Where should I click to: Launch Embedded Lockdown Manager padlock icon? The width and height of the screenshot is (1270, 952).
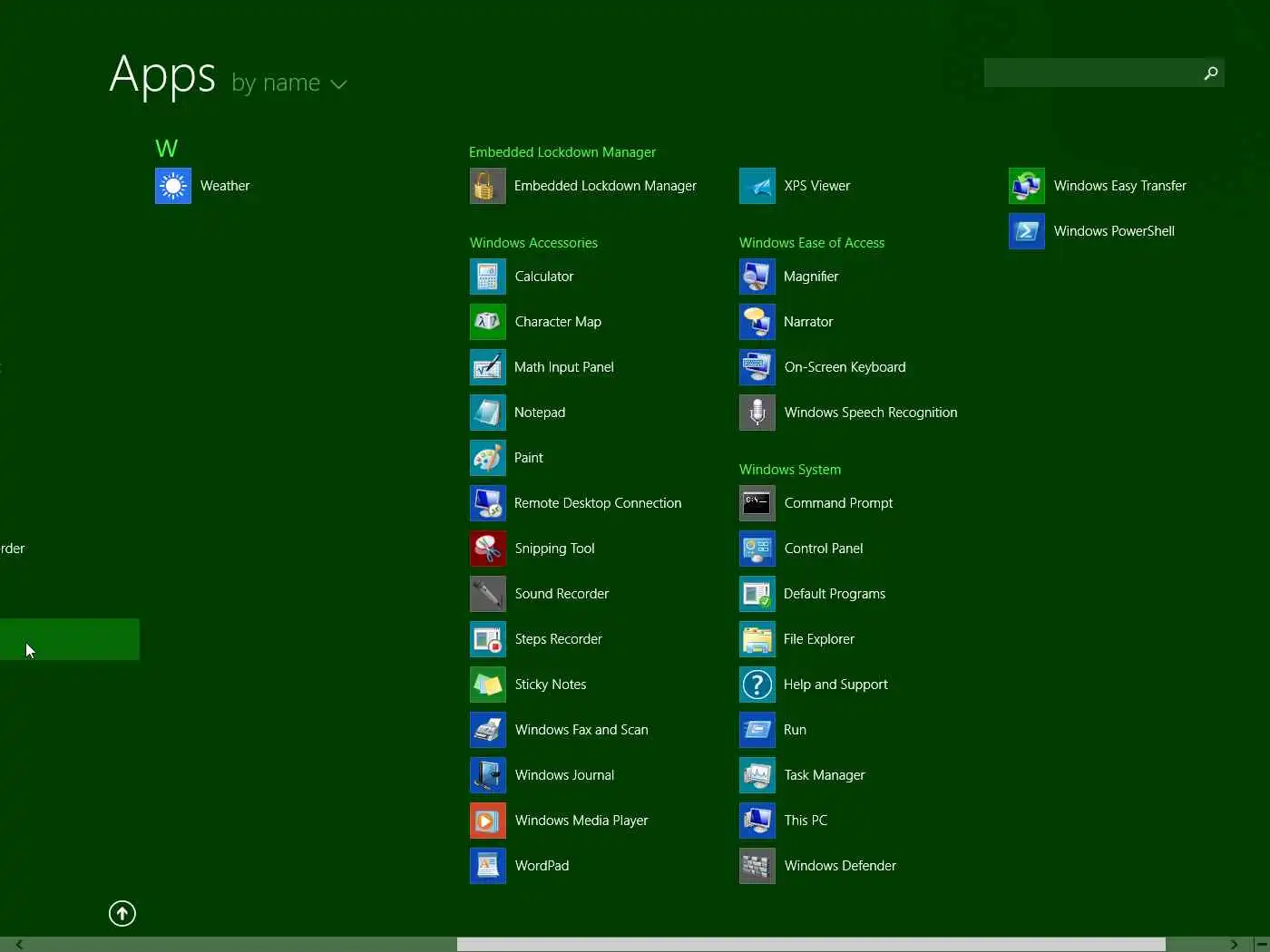[x=487, y=186]
